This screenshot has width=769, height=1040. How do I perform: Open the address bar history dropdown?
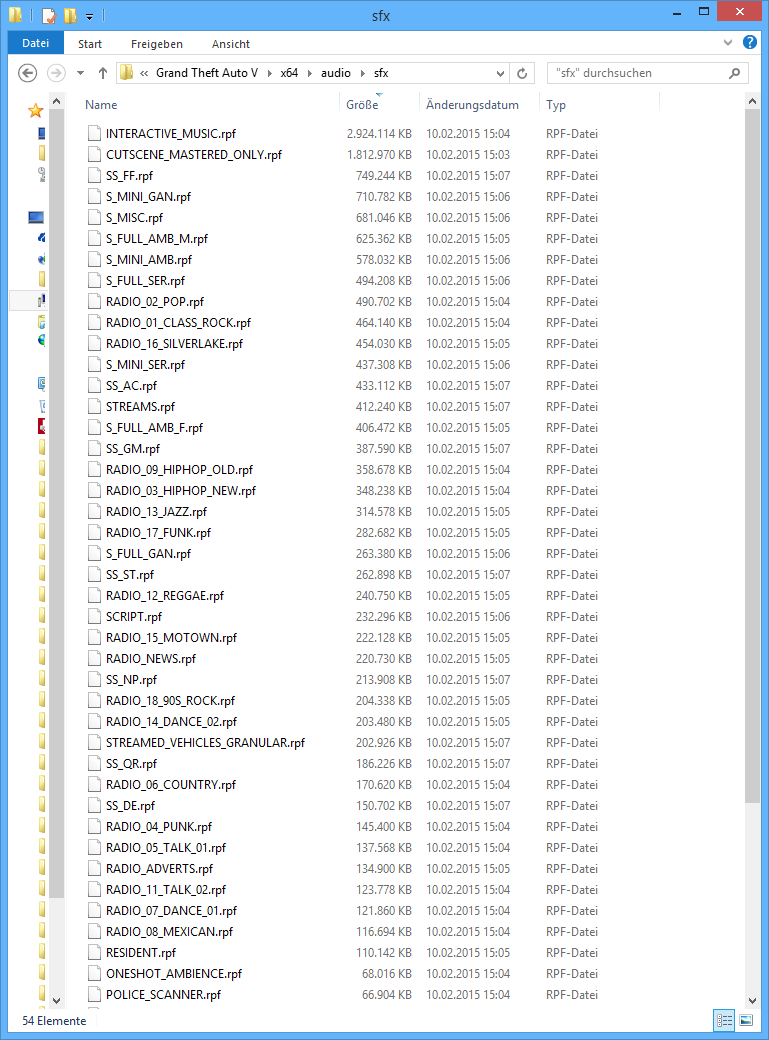point(501,73)
